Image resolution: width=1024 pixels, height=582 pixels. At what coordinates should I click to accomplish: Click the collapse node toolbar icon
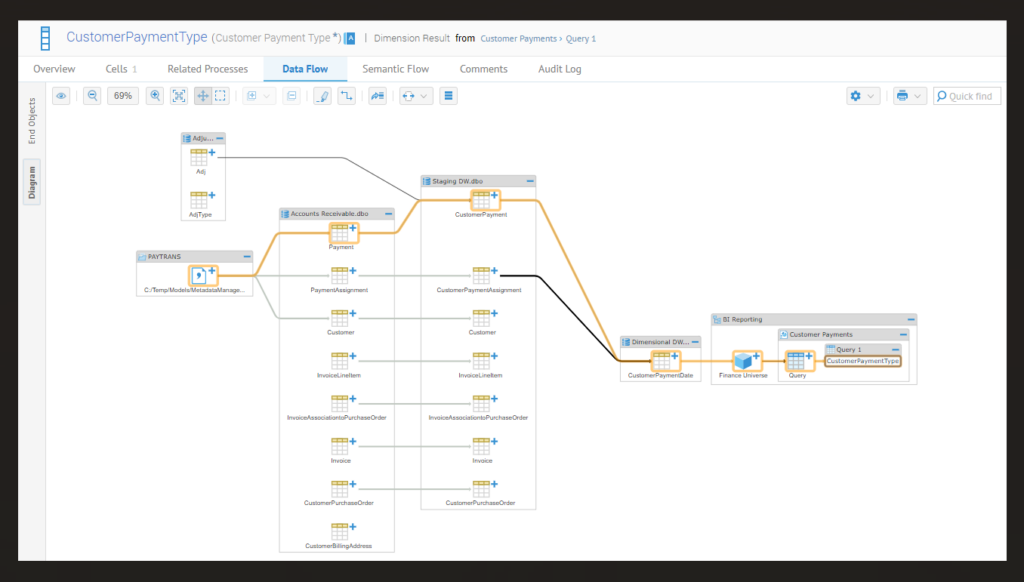click(292, 95)
